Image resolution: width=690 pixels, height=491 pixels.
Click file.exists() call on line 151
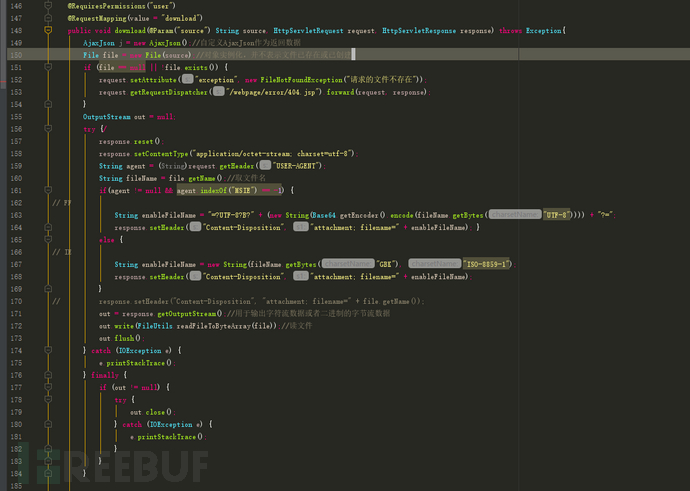[x=191, y=67]
